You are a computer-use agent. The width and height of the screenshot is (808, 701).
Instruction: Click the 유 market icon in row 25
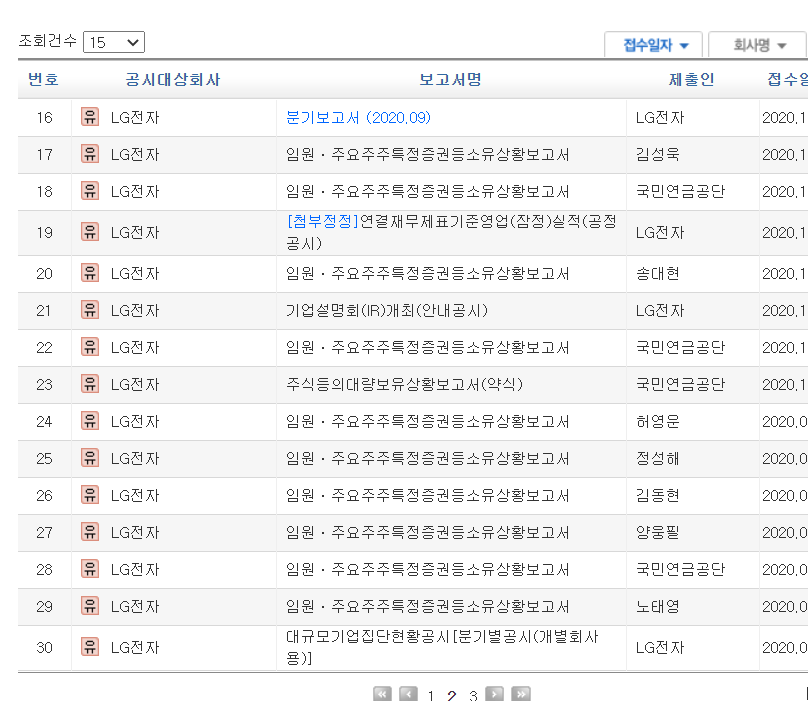click(x=90, y=458)
